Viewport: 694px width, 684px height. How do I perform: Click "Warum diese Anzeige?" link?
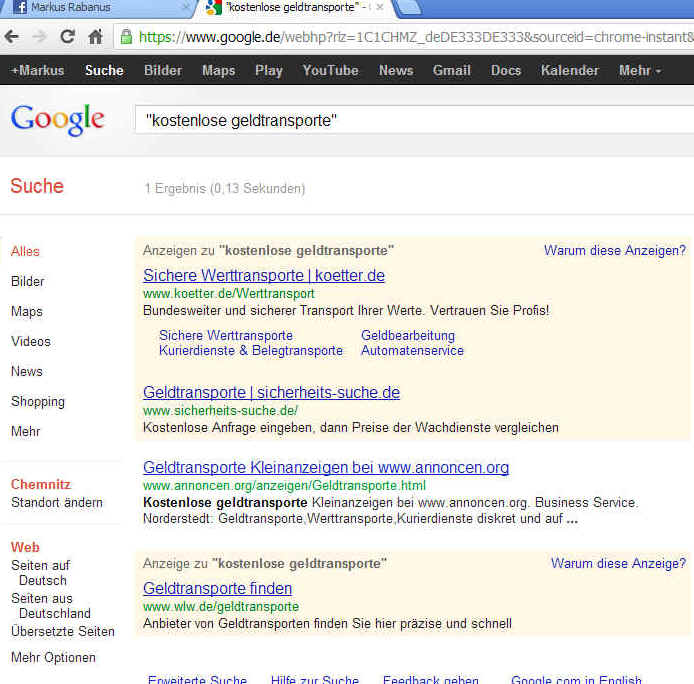click(x=618, y=563)
